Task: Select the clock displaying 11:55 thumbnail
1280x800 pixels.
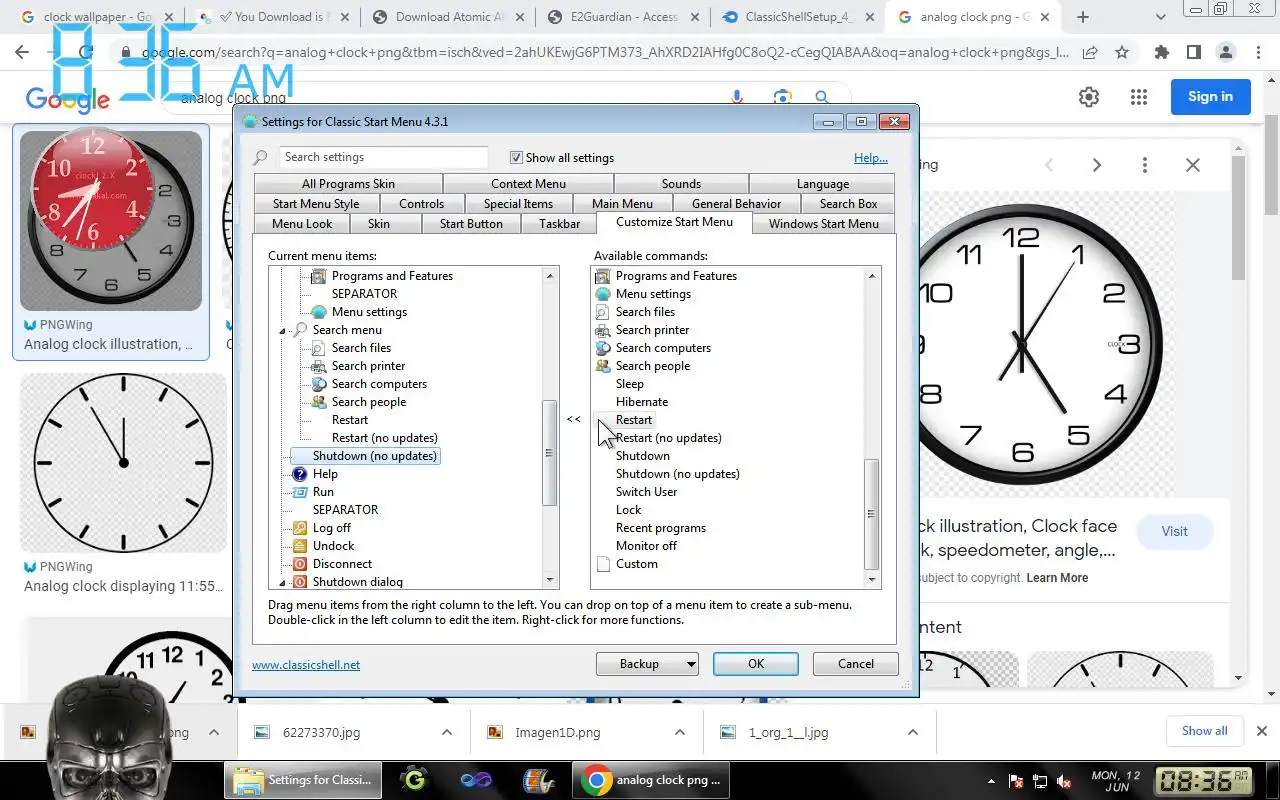Action: click(123, 463)
